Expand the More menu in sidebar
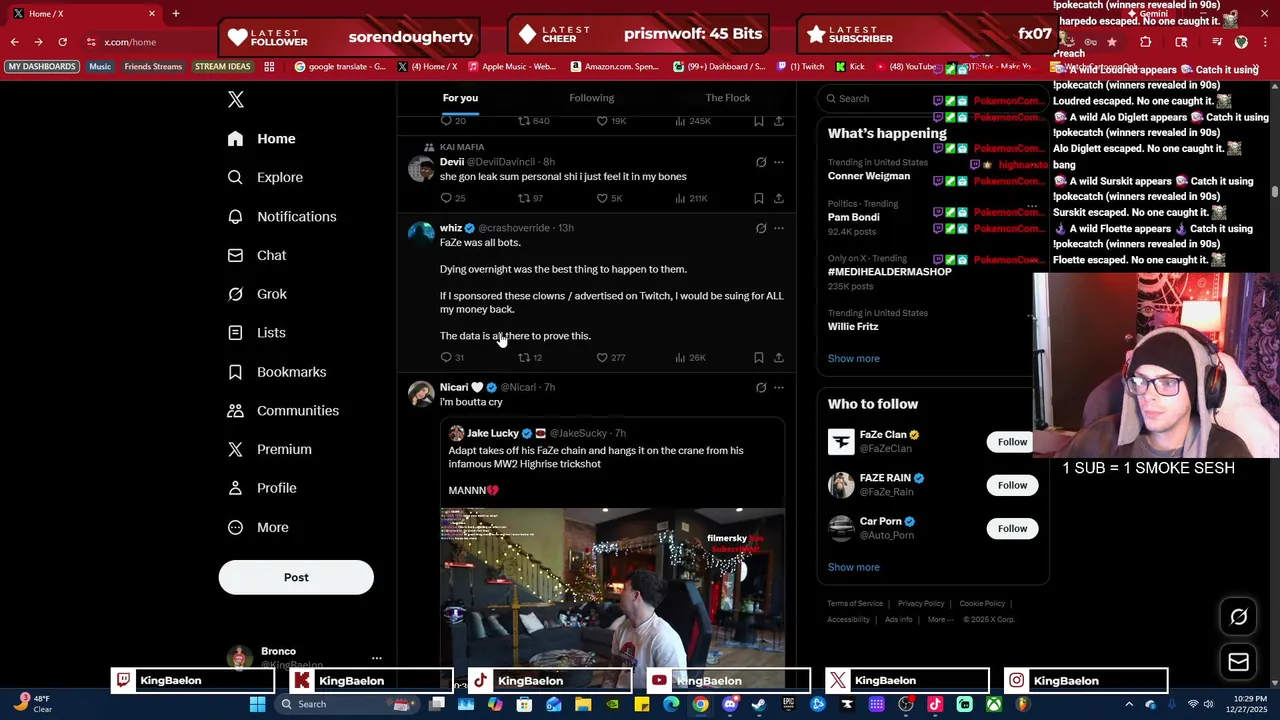Screen dimensions: 1280x720 pyautogui.click(x=258, y=527)
